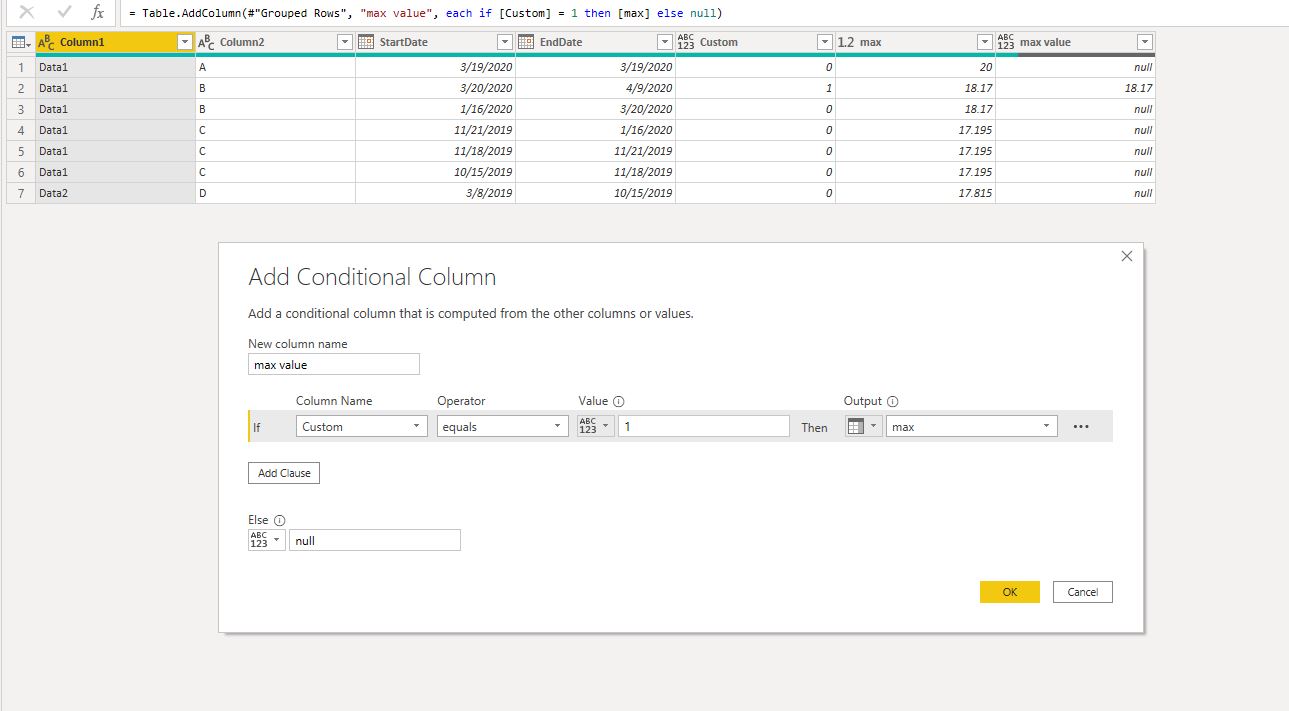Open the Operator dropdown showing equals
The width and height of the screenshot is (1289, 711).
click(504, 426)
